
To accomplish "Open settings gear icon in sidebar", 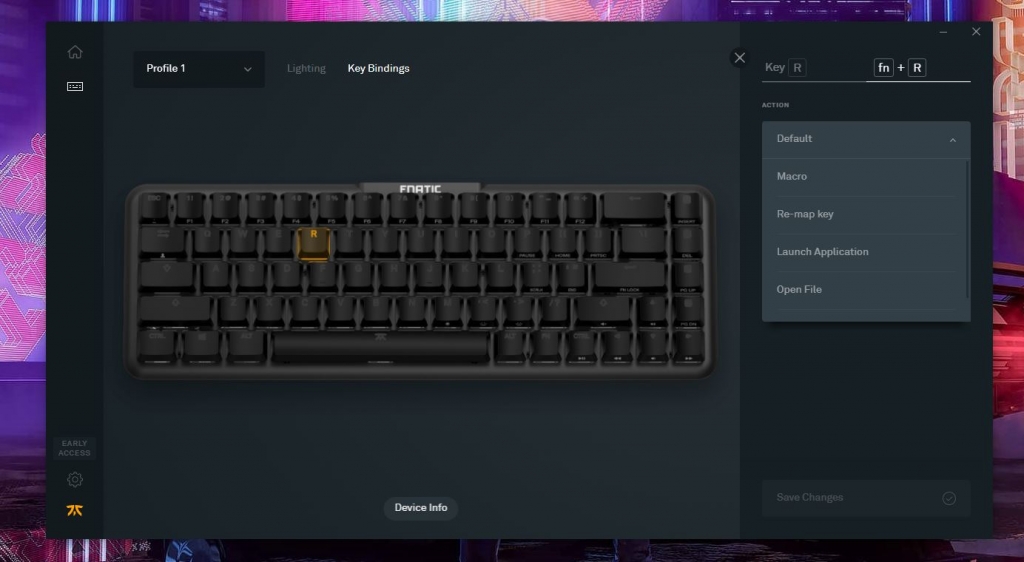I will point(75,480).
